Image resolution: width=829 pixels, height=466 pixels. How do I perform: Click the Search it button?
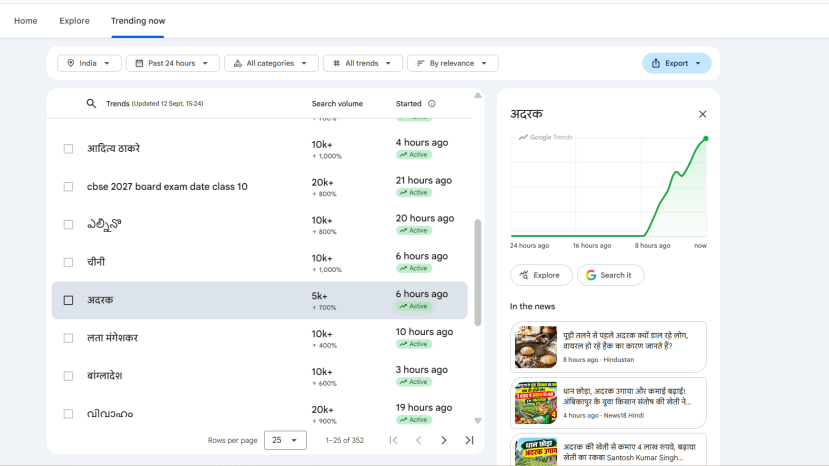[x=610, y=275]
